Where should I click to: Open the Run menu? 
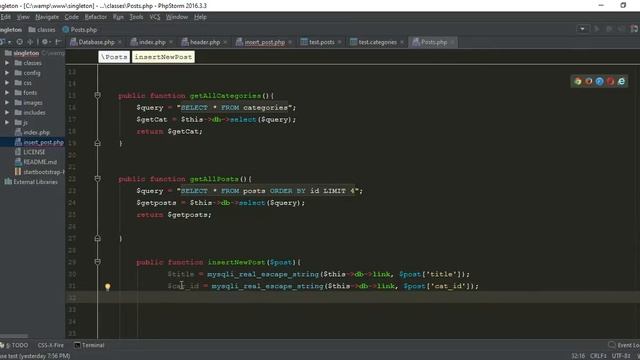click(x=118, y=17)
